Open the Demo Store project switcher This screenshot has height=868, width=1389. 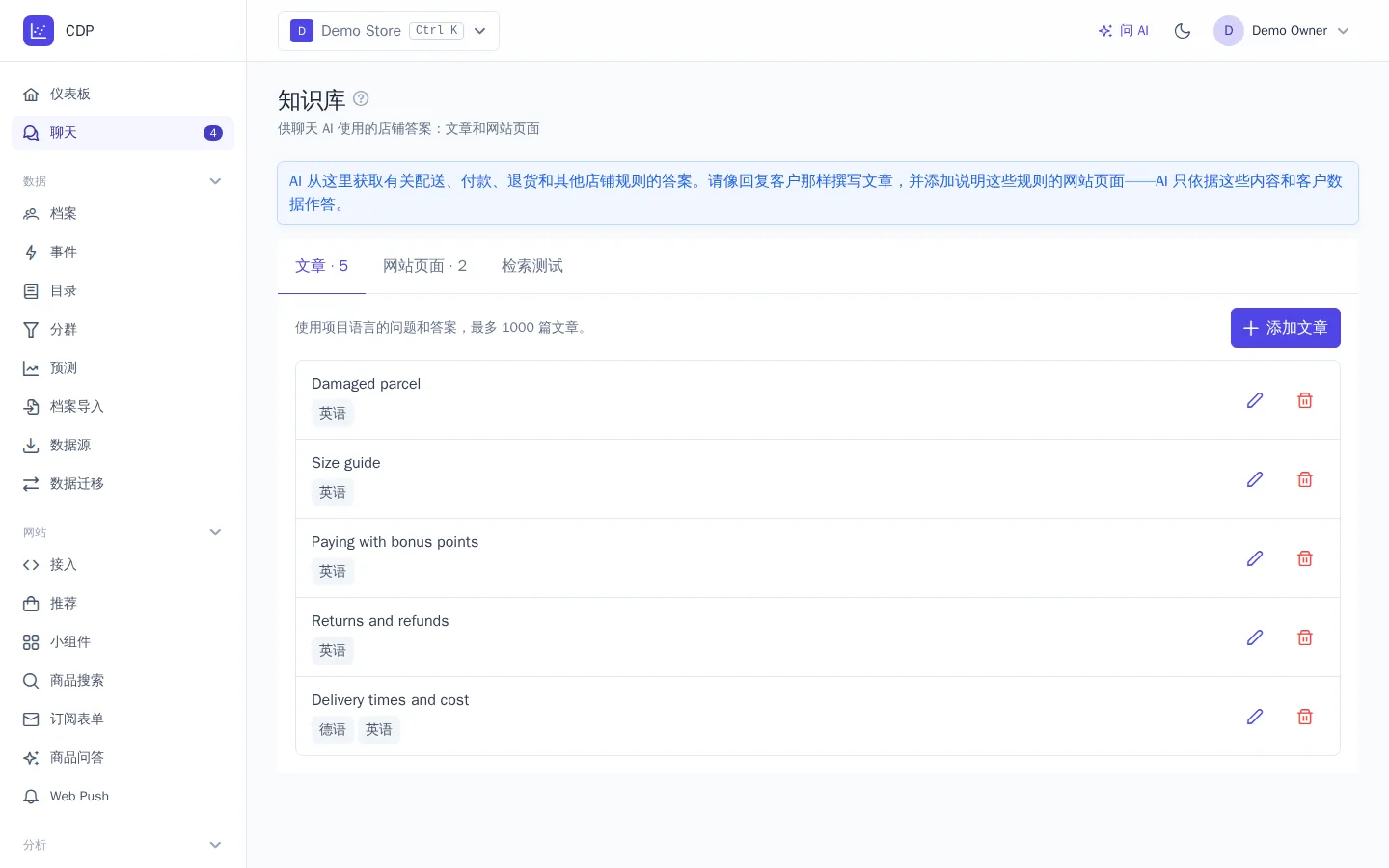[x=389, y=31]
